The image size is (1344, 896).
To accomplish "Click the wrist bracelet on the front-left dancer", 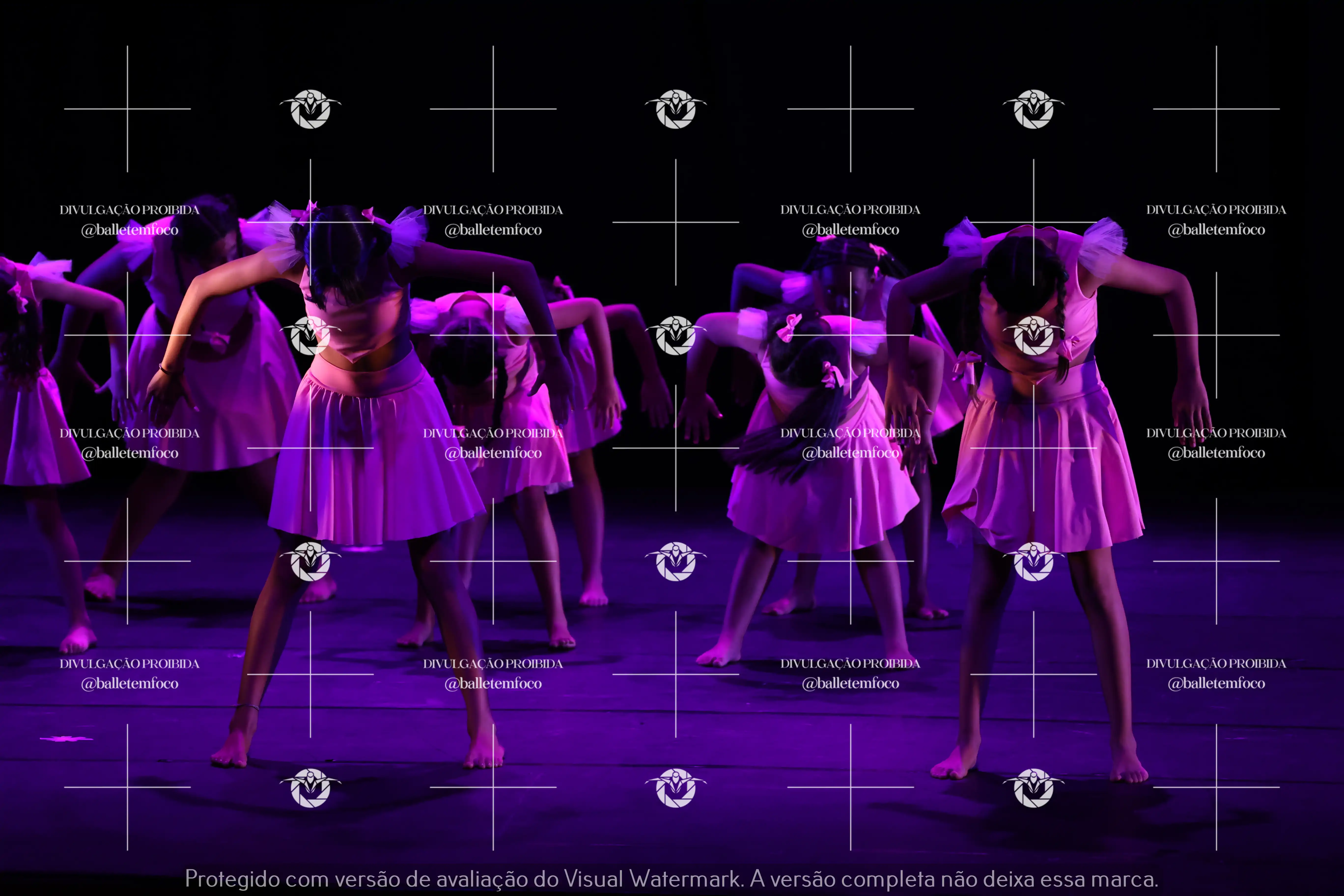I will click(165, 369).
